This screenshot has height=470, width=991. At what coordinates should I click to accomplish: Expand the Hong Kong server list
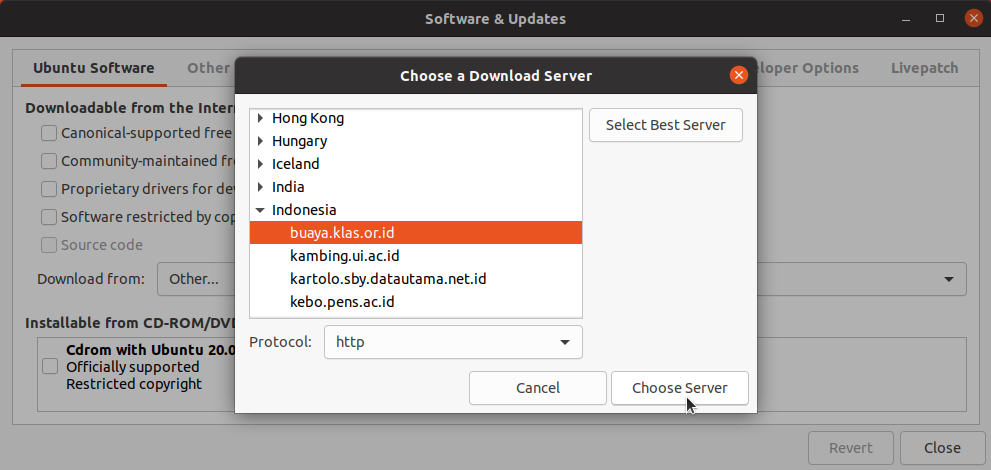(x=260, y=118)
